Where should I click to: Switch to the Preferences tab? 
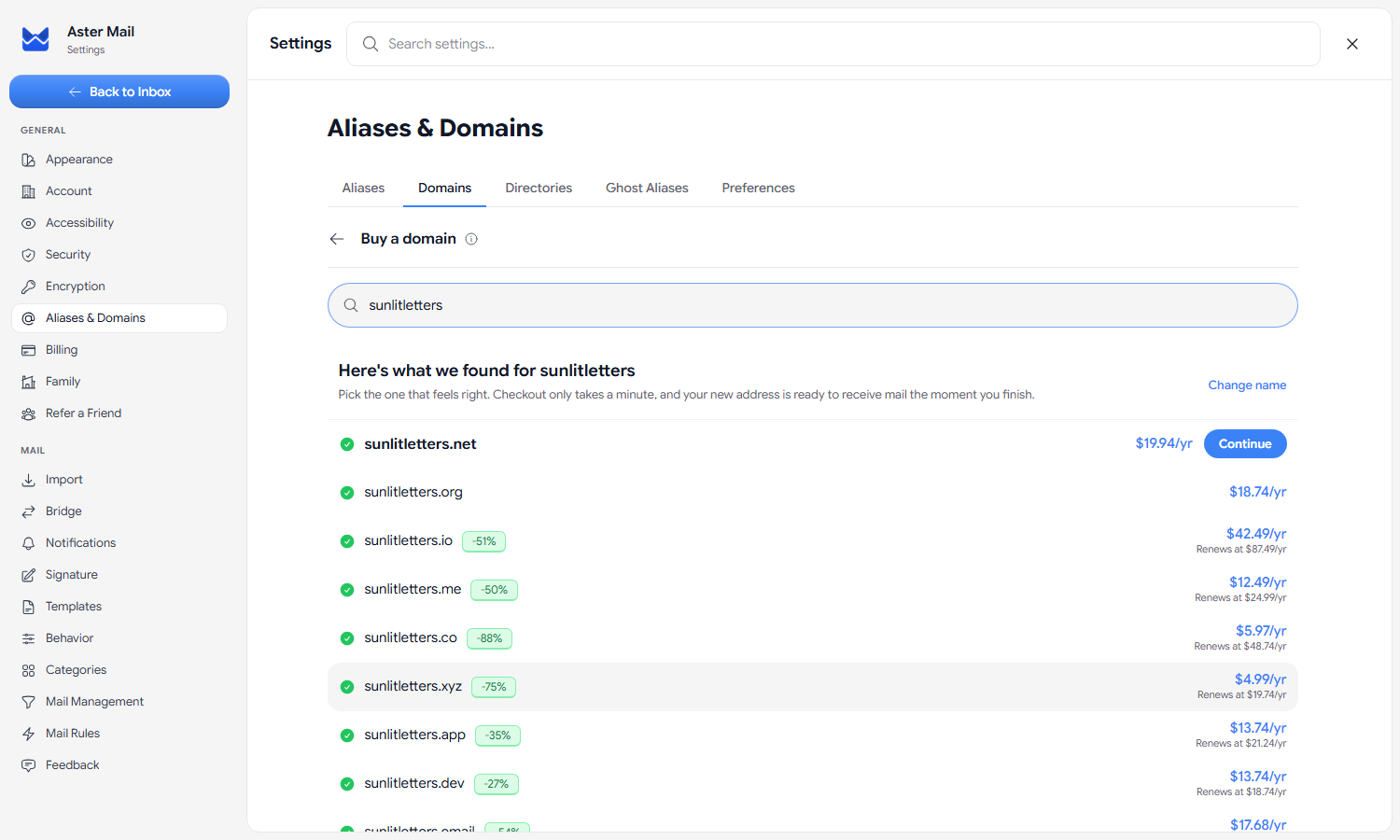tap(758, 188)
